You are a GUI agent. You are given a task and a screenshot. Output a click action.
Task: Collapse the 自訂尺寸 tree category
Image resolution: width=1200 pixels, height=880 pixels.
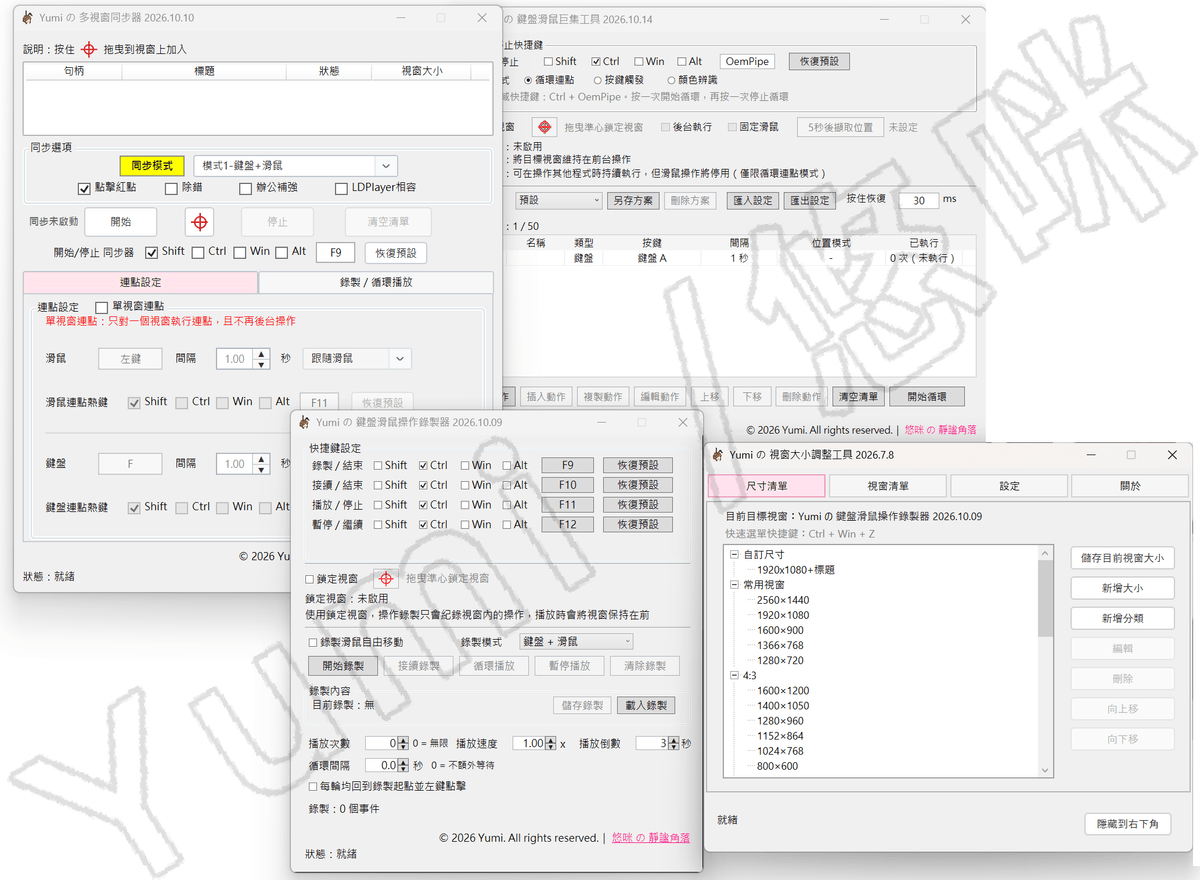click(x=735, y=555)
